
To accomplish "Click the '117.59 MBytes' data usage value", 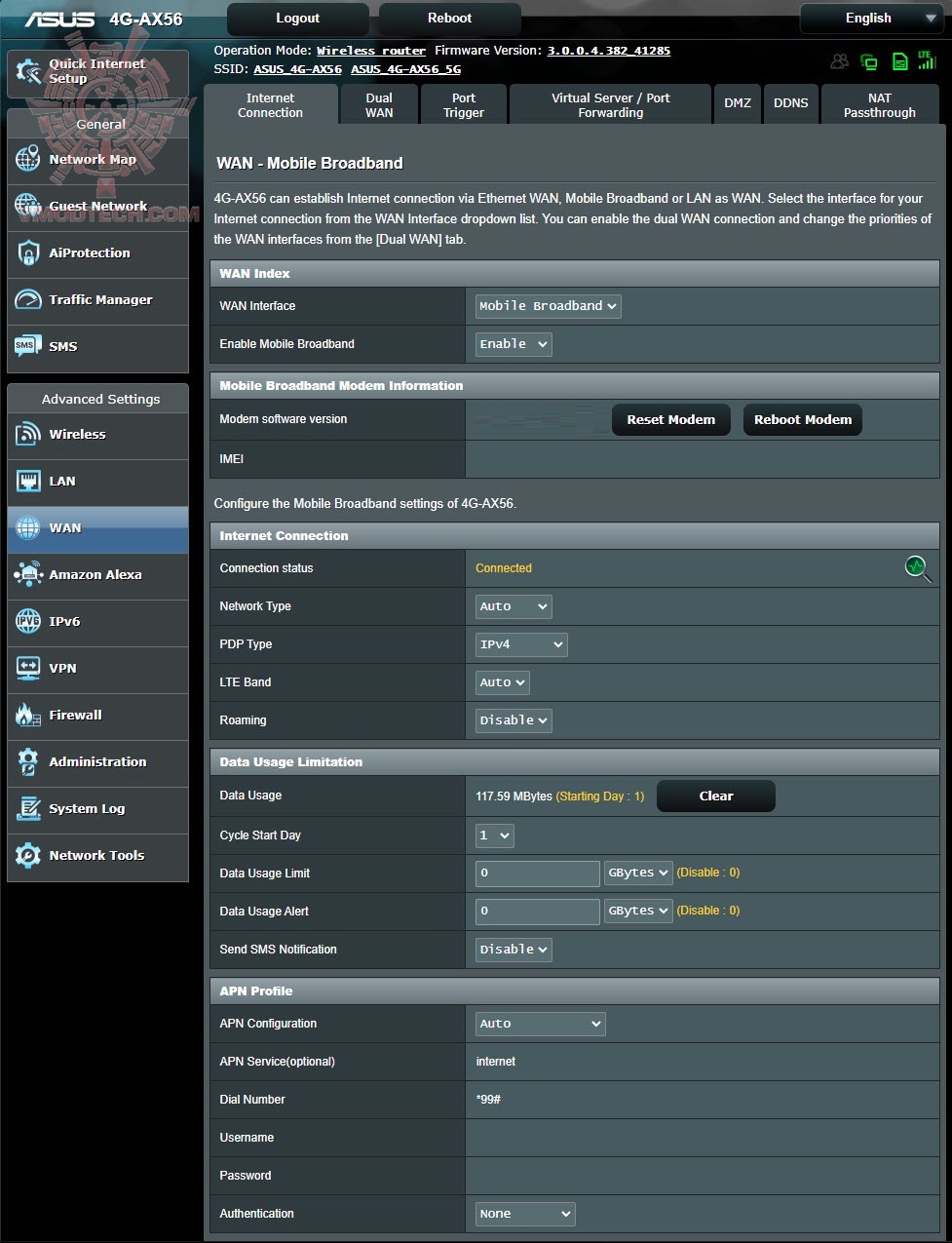I will (x=514, y=796).
